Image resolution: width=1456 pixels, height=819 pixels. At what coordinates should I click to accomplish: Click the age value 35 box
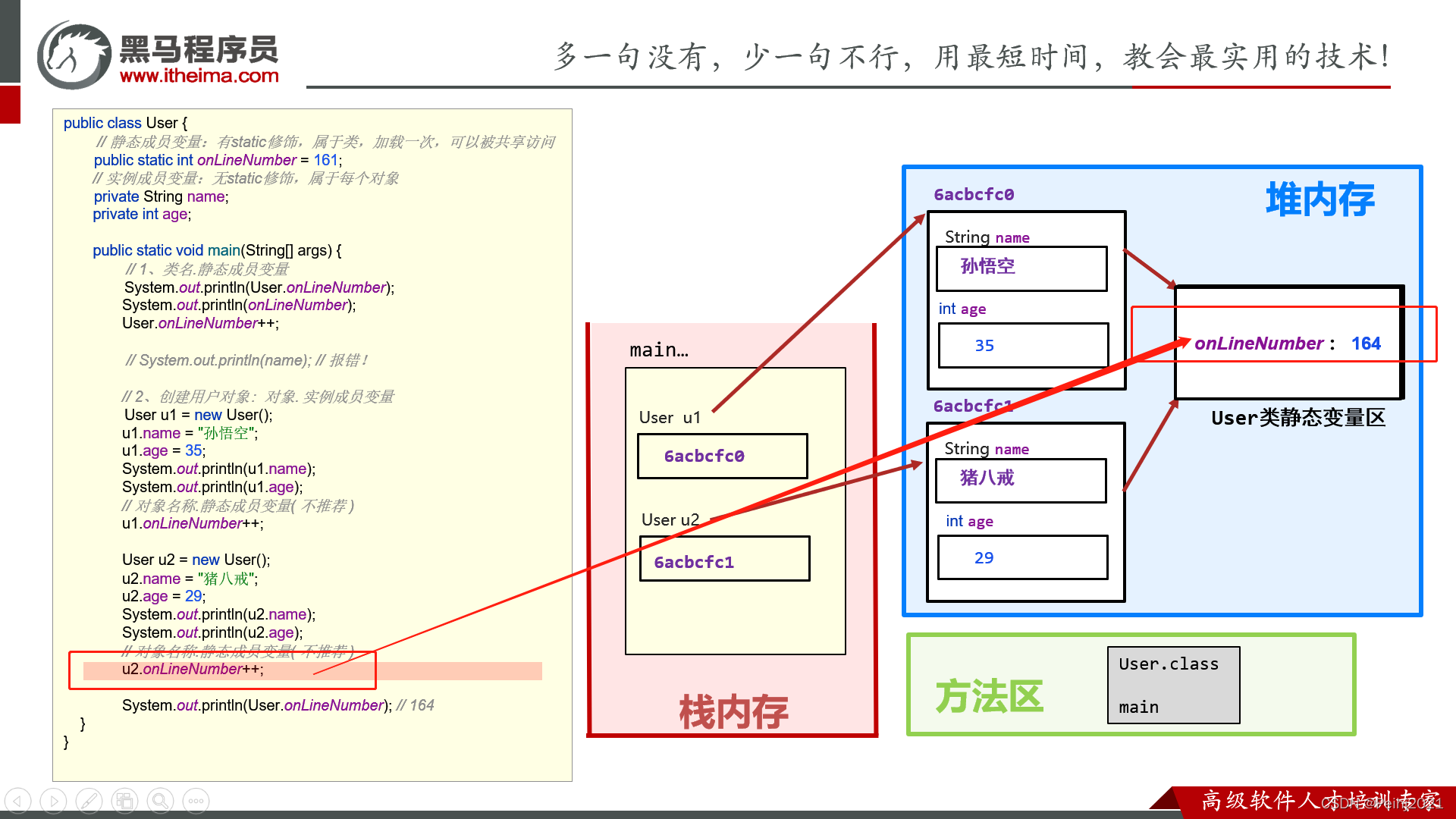click(x=1022, y=346)
